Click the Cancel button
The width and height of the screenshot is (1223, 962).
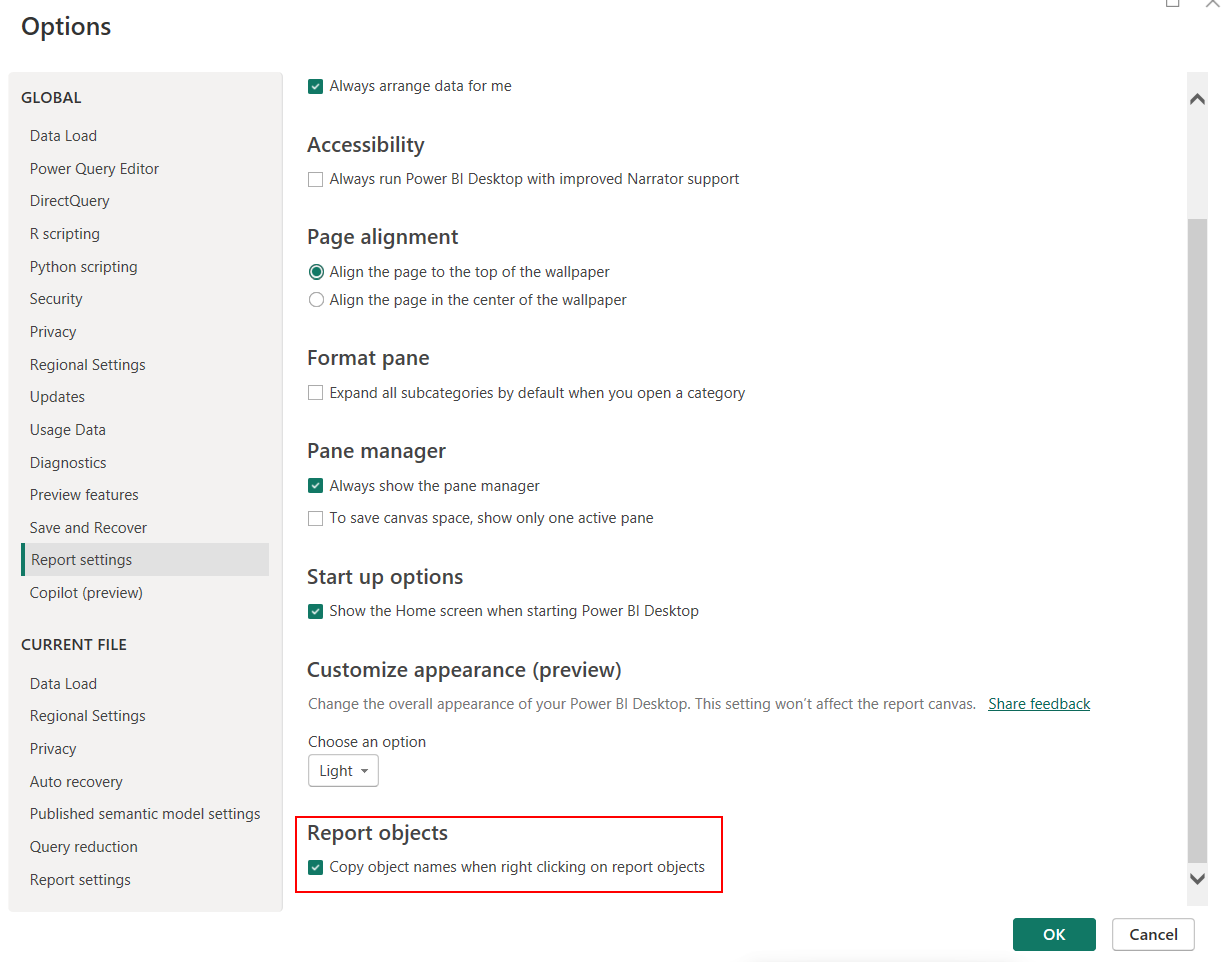point(1153,934)
